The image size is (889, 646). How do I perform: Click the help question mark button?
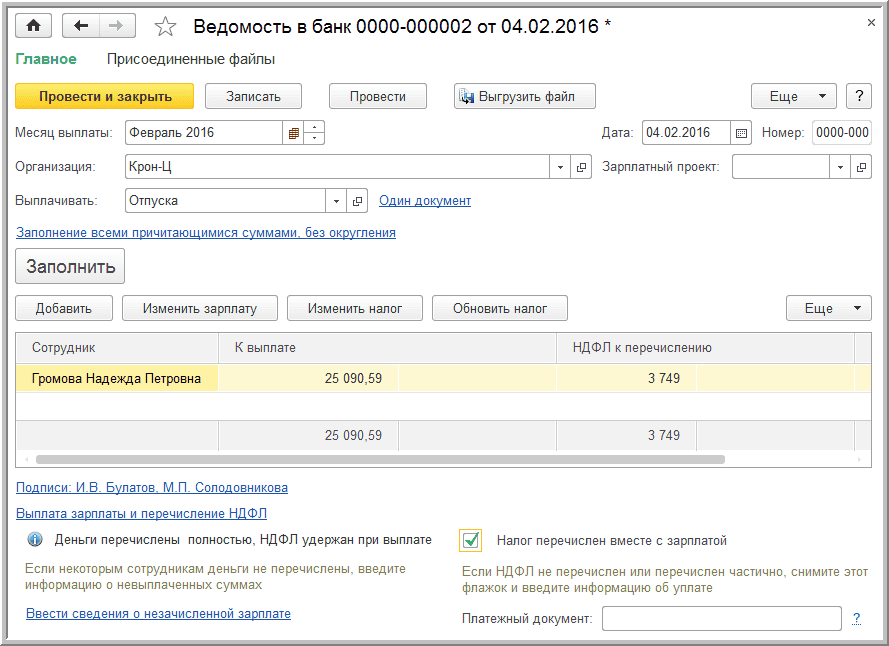click(x=859, y=96)
